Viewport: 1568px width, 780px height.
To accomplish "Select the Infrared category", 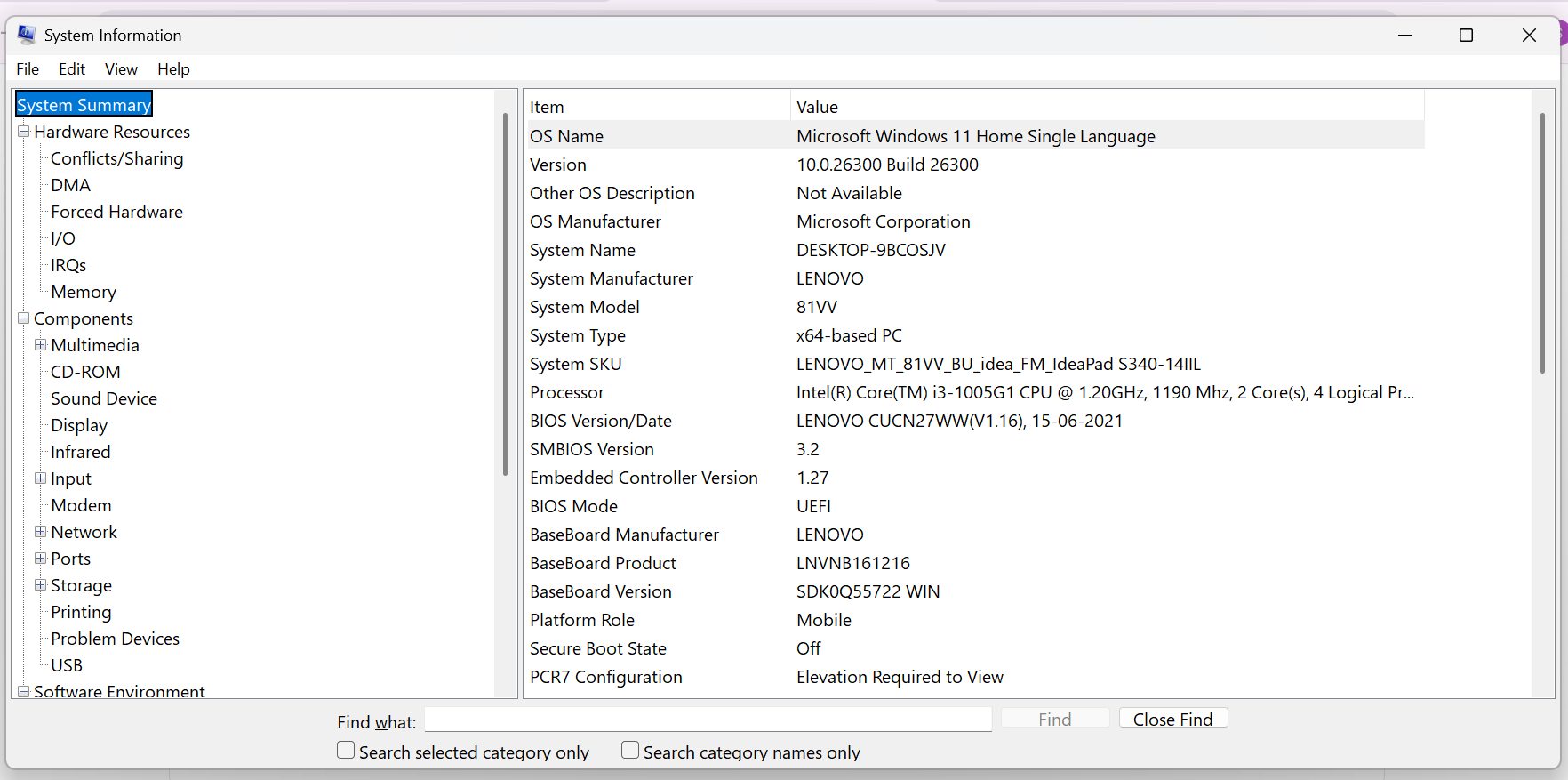I will [81, 452].
